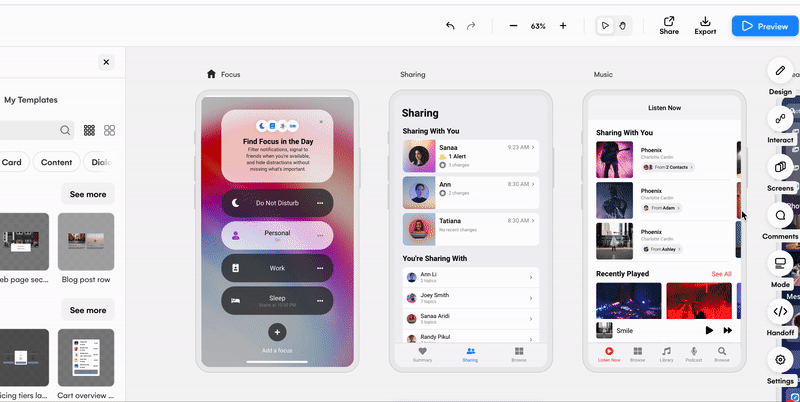800x402 pixels.
Task: Zoom in with the plus icon
Action: tap(563, 26)
